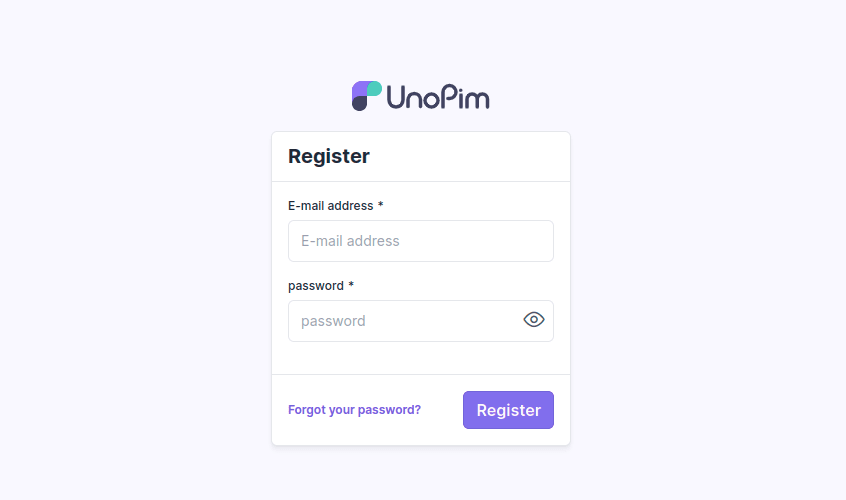Click the card footer area beside Register button
Screen dimensions: 846x500
coord(441,410)
